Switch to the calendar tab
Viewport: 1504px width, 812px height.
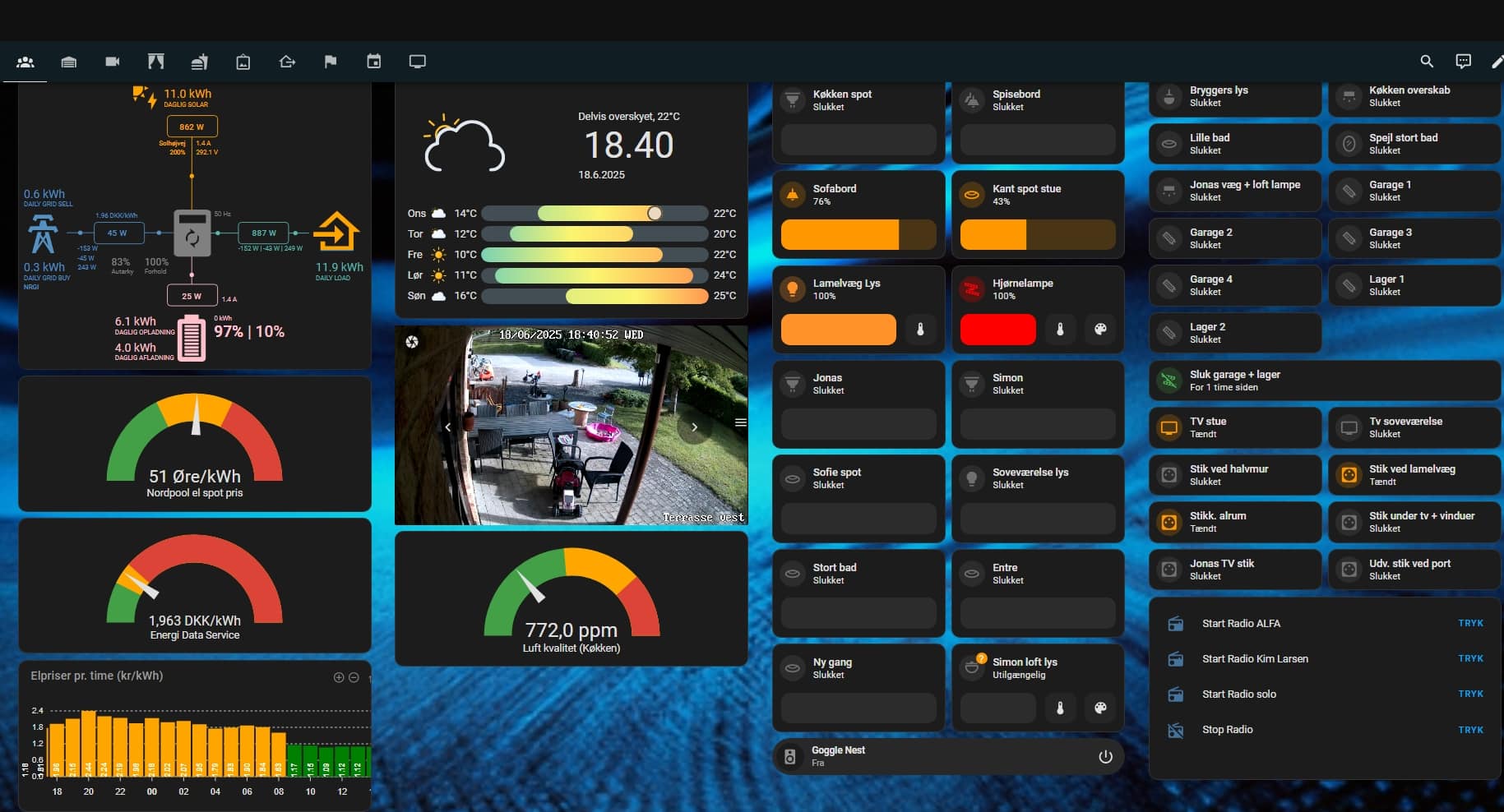[374, 62]
